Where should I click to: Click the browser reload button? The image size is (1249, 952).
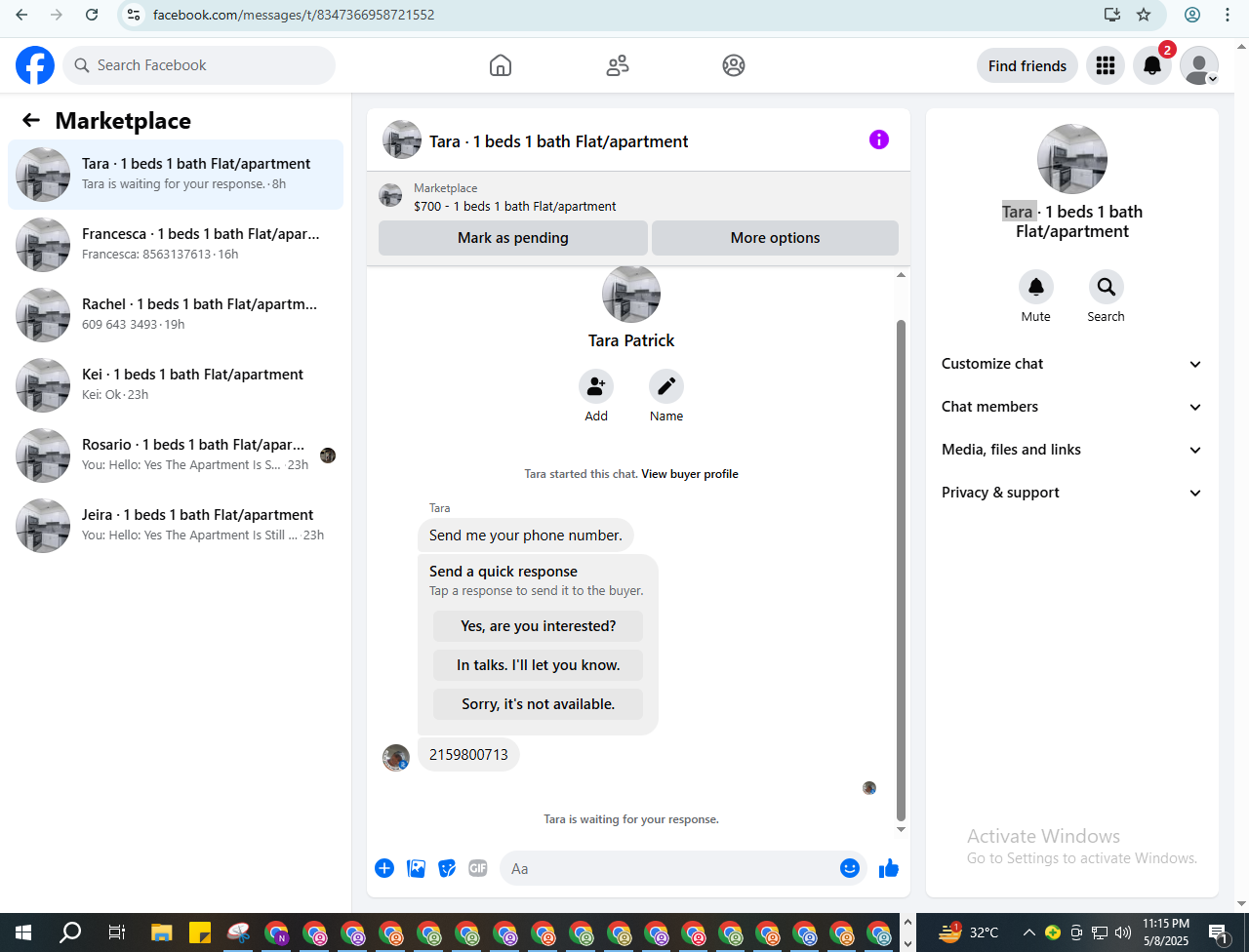[x=92, y=15]
